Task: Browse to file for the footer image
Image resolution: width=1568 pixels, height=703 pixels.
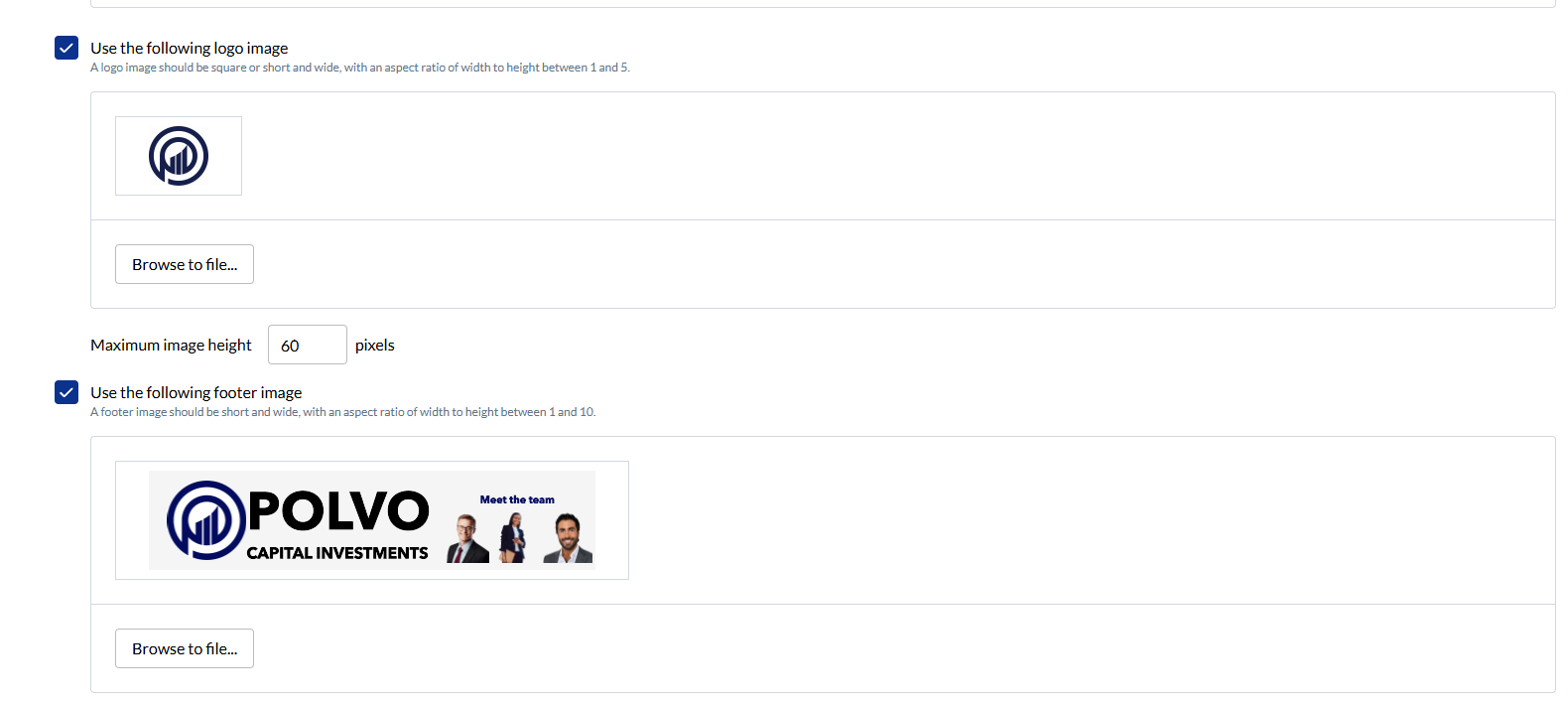Action: (185, 648)
